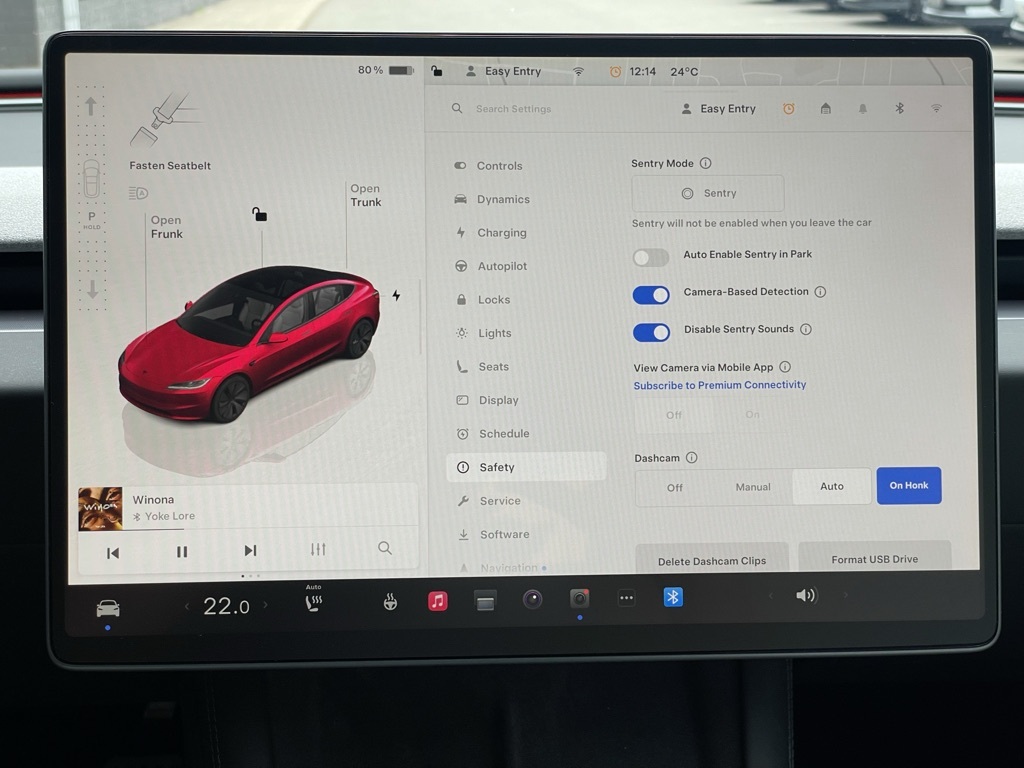Open the Charging settings section
The height and width of the screenshot is (768, 1024).
(x=501, y=233)
